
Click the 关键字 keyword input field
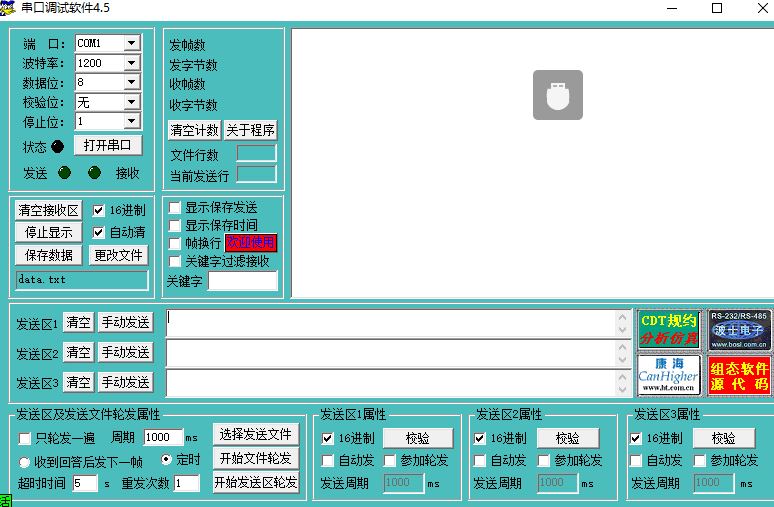(x=242, y=281)
